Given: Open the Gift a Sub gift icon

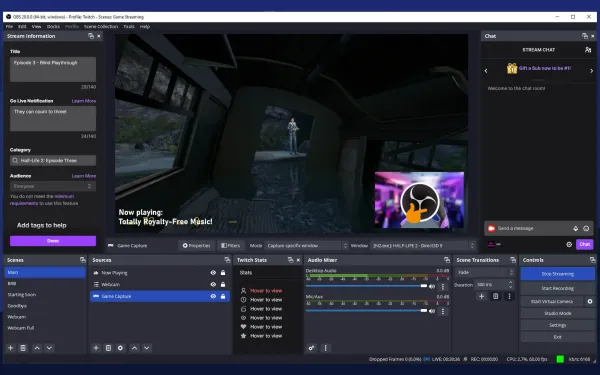Looking at the screenshot, I should [x=512, y=68].
